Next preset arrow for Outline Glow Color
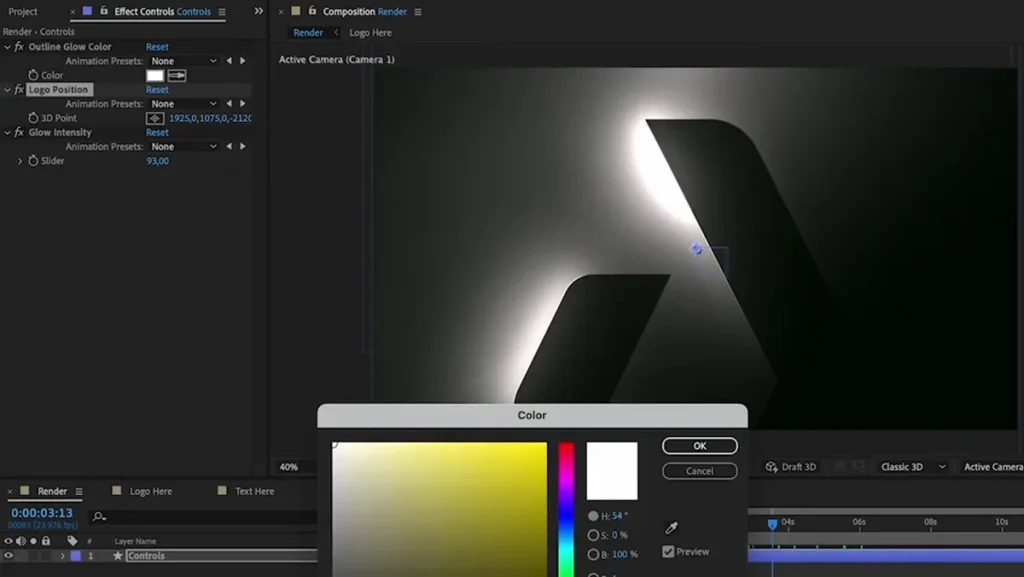1024x577 pixels. click(x=243, y=61)
